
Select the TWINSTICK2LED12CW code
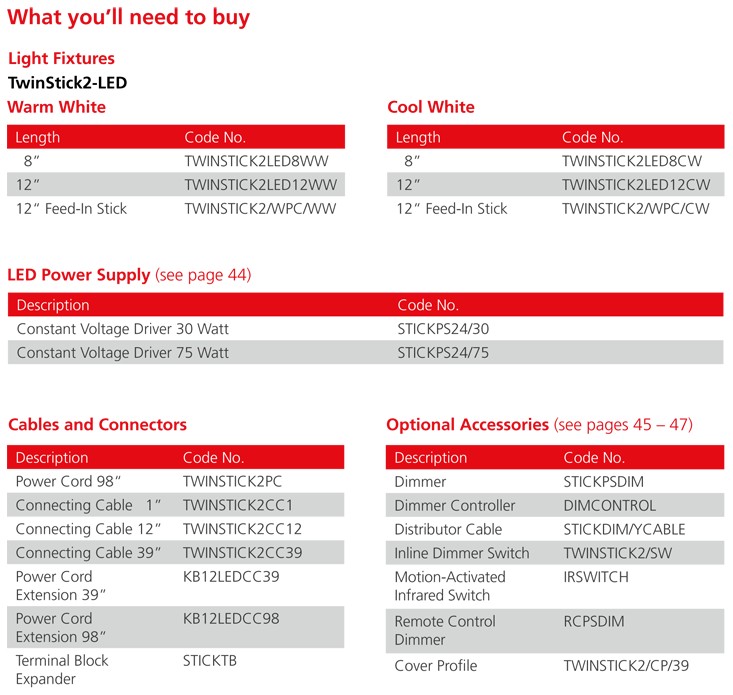636,185
